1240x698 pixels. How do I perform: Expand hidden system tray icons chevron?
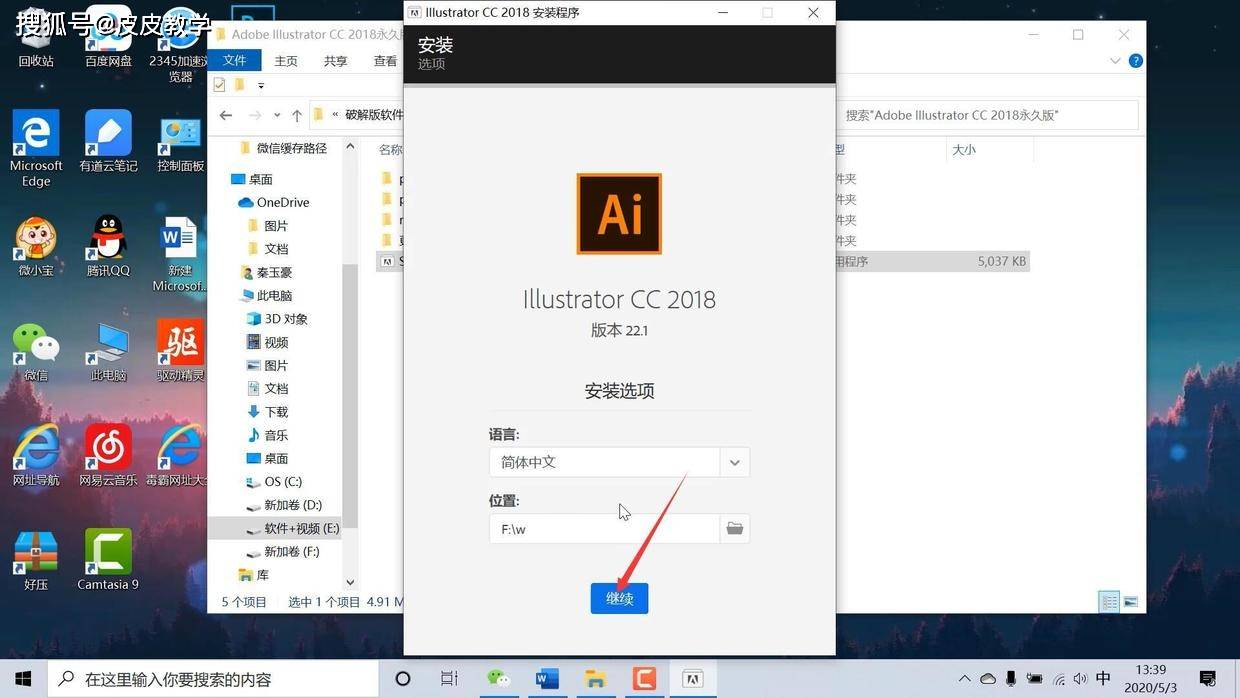(964, 679)
